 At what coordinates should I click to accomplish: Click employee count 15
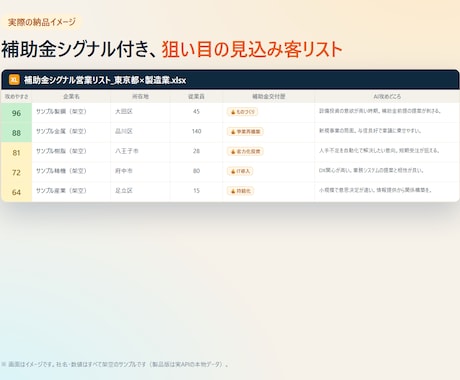[196, 191]
